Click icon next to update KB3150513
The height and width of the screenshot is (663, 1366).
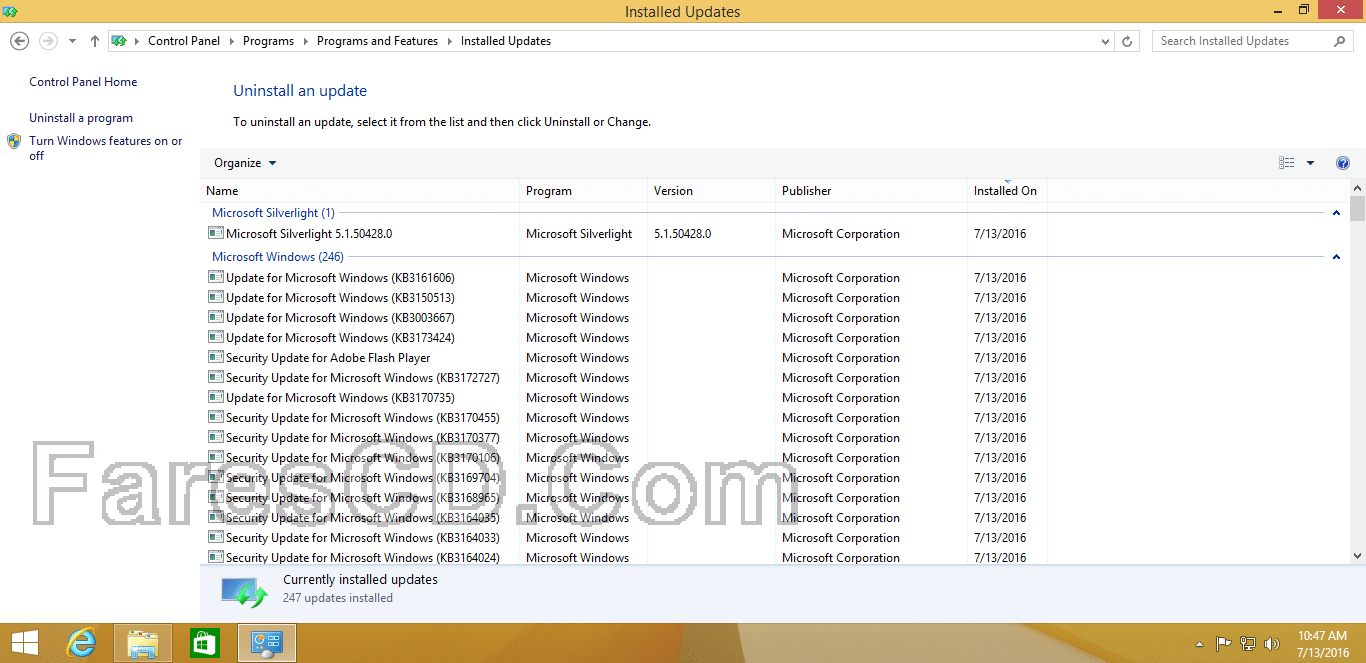[215, 297]
